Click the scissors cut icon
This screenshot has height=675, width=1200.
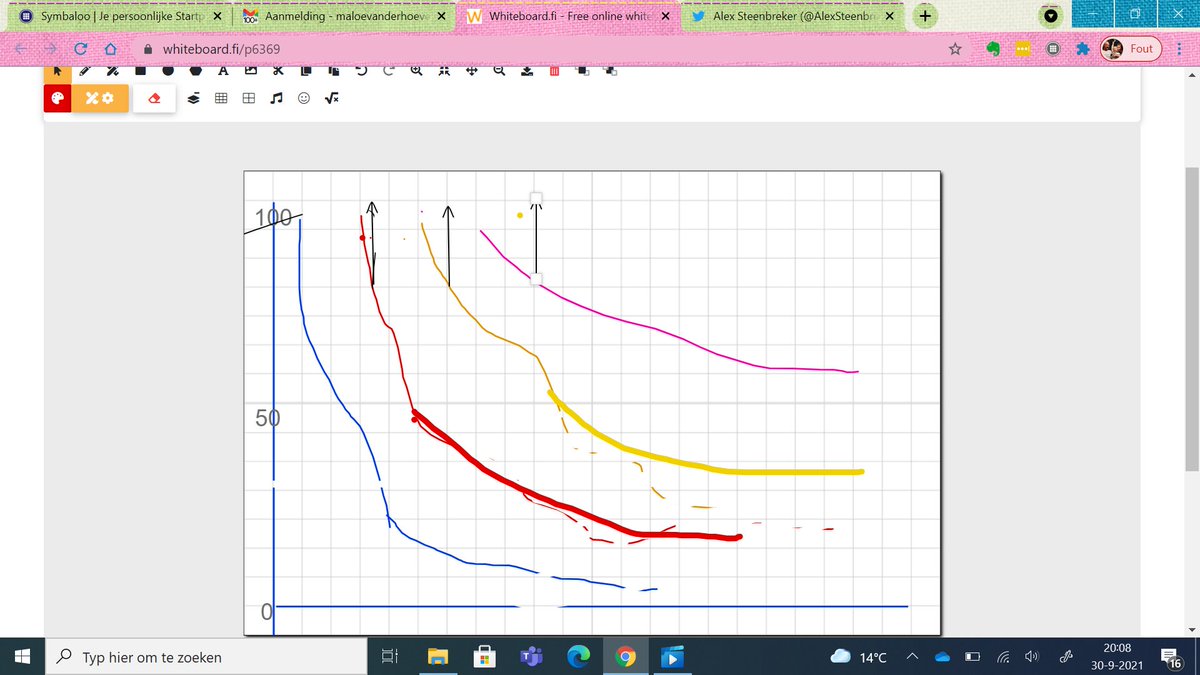(x=278, y=71)
